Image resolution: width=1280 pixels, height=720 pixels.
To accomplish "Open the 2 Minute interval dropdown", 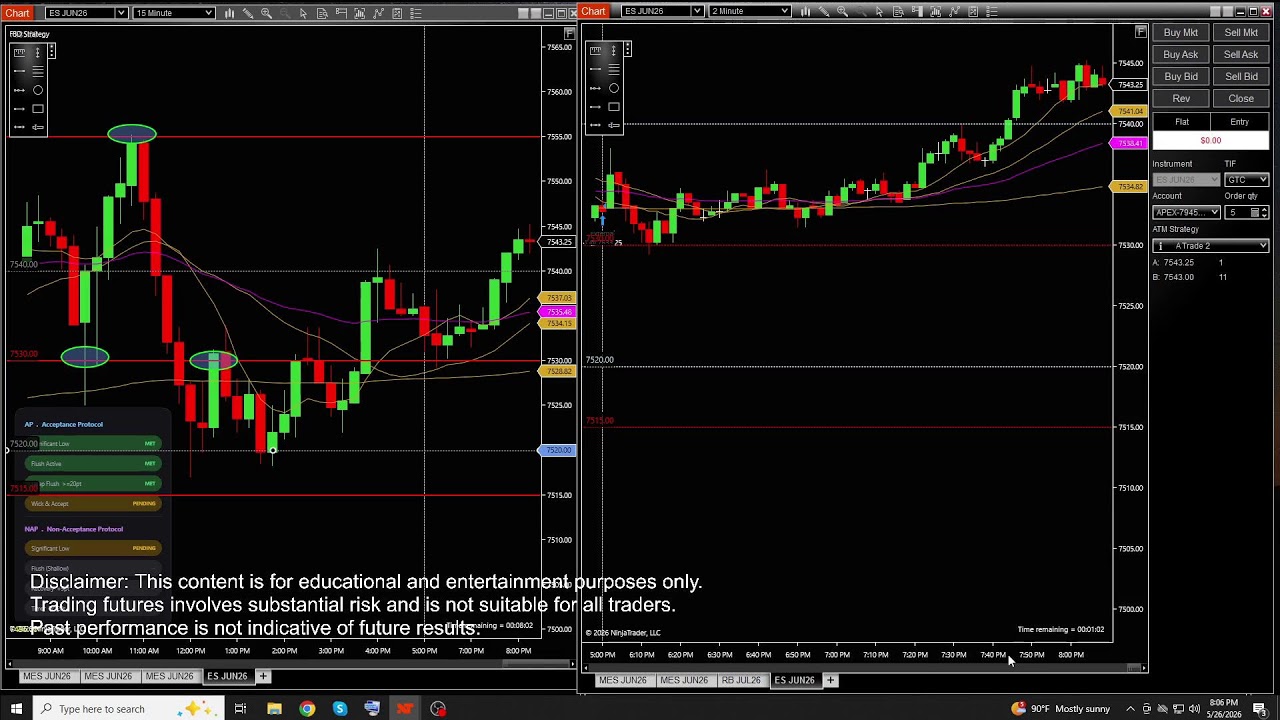I will pos(750,11).
